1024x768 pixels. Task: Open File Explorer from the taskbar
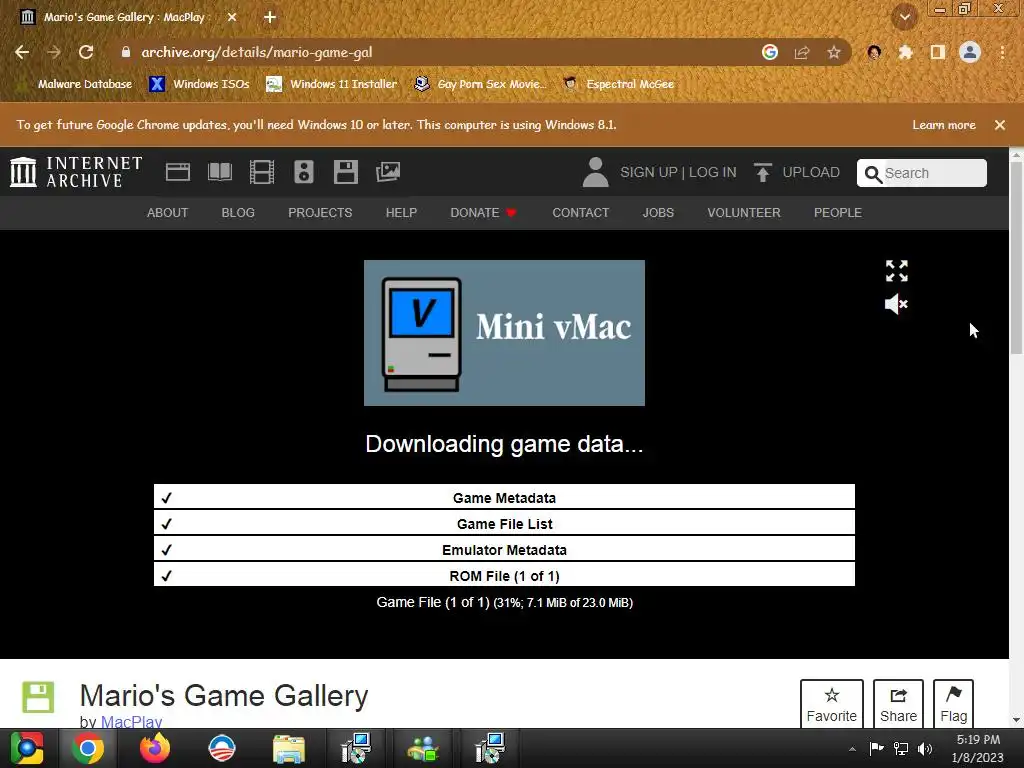tap(288, 748)
